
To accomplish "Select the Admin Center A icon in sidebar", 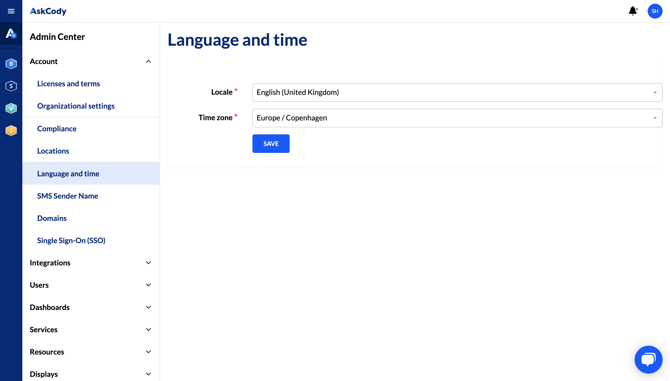I will [x=11, y=34].
